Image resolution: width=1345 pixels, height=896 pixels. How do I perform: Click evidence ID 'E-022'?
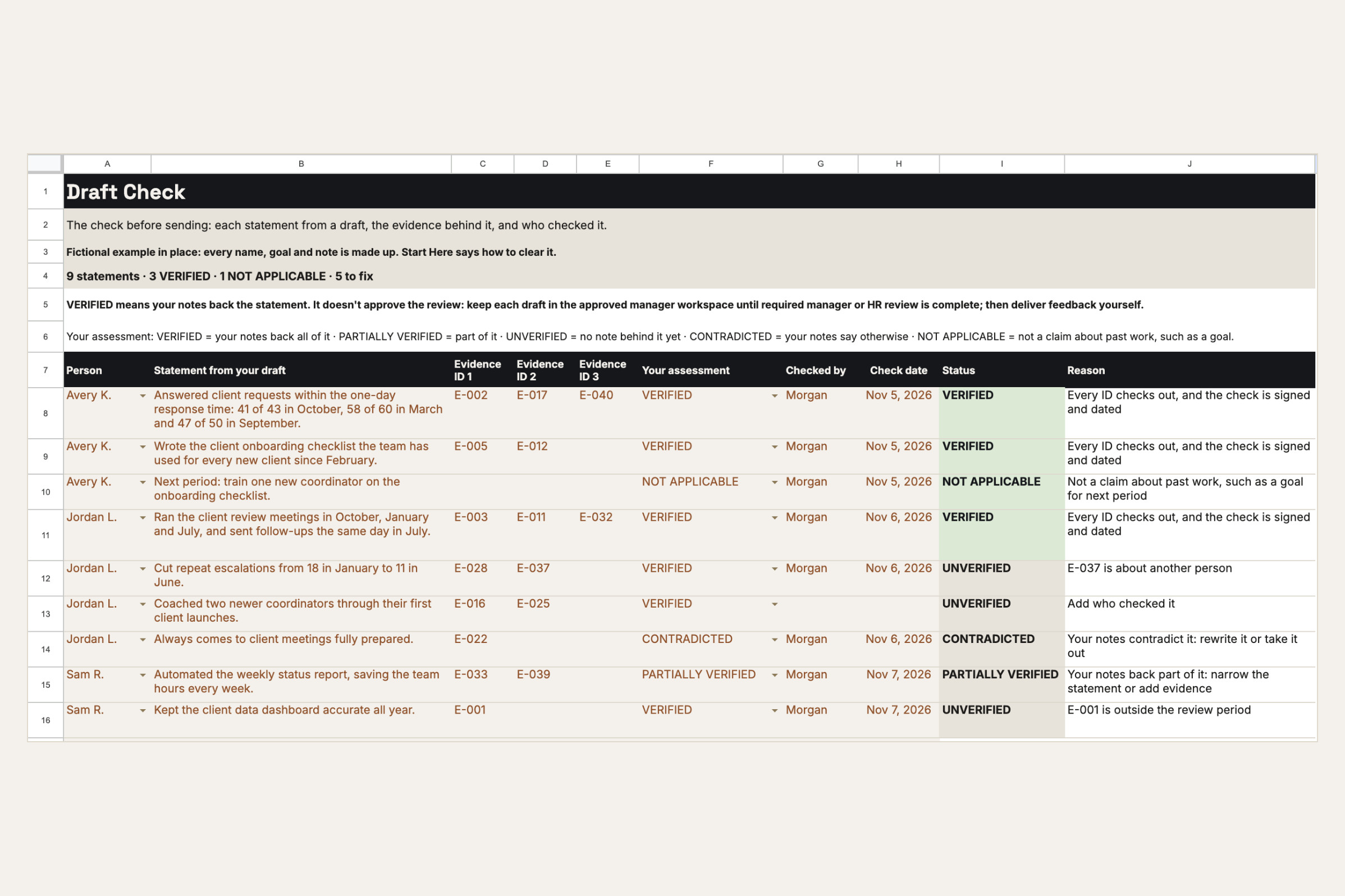point(471,640)
